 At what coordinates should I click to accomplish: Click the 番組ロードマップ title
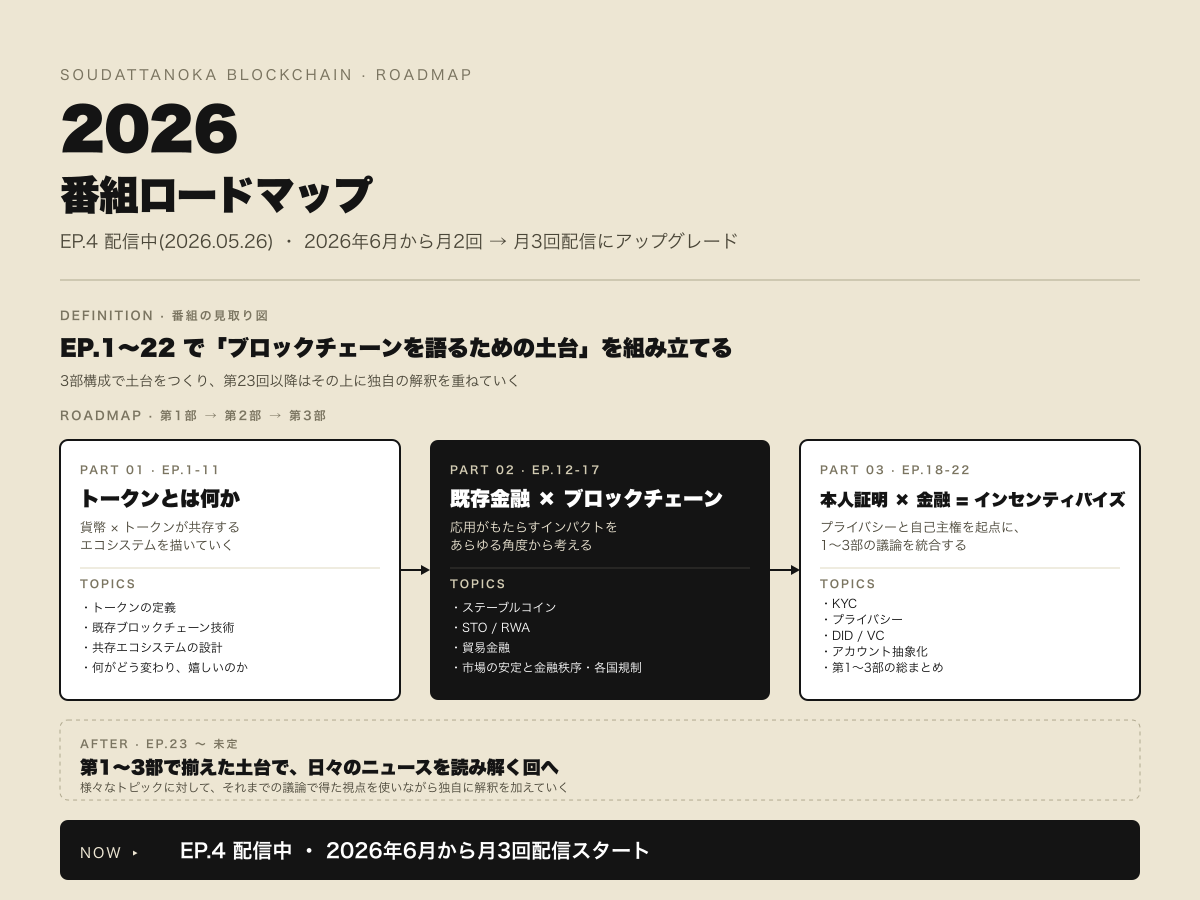(216, 194)
